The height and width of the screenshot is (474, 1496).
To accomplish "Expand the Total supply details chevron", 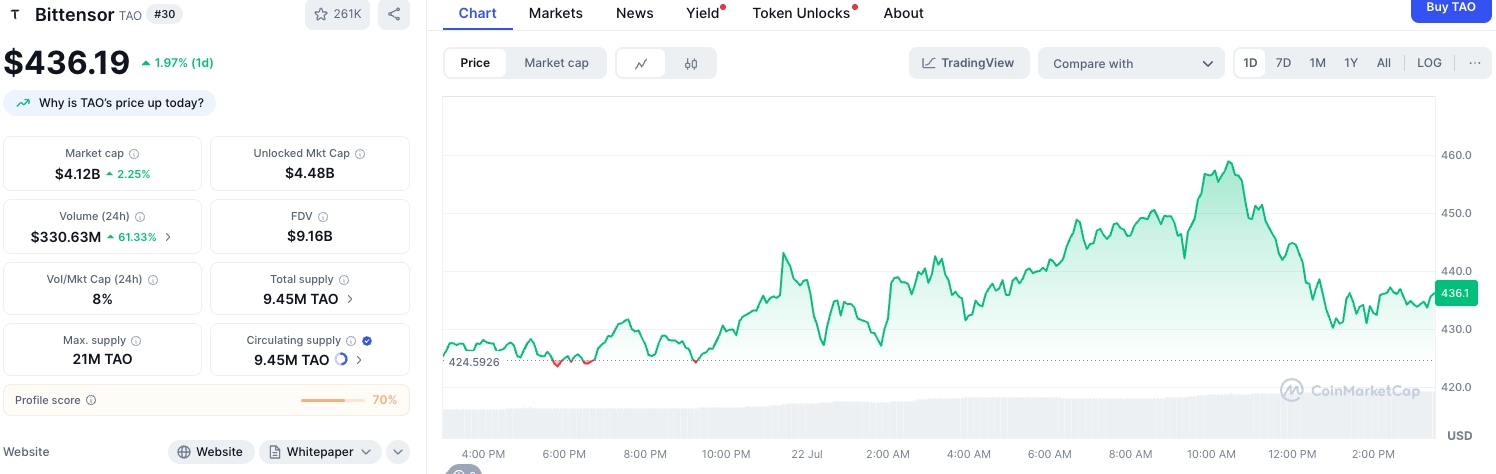I will [x=349, y=299].
